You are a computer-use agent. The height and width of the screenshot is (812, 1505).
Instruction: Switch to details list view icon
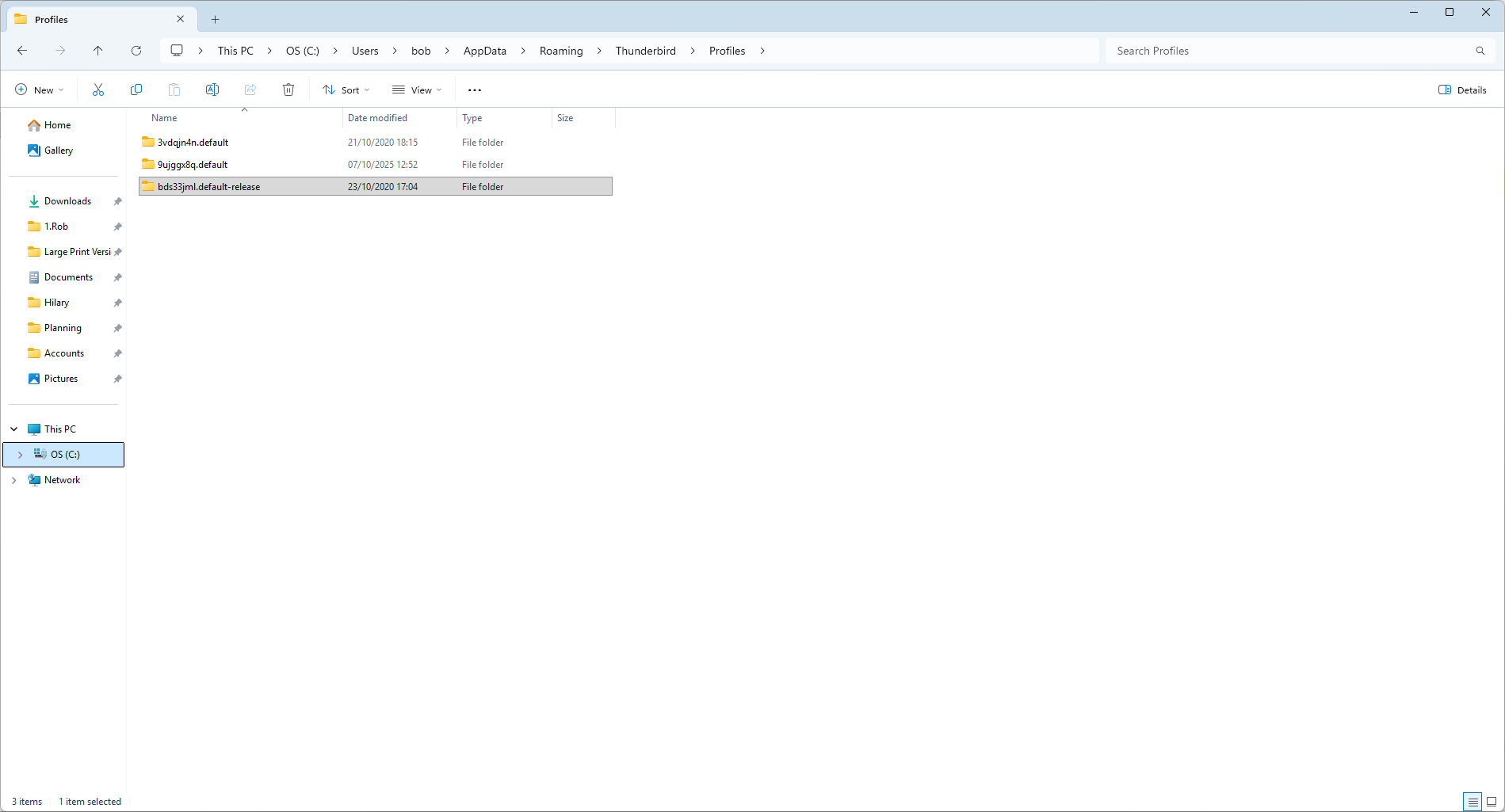pyautogui.click(x=1473, y=802)
